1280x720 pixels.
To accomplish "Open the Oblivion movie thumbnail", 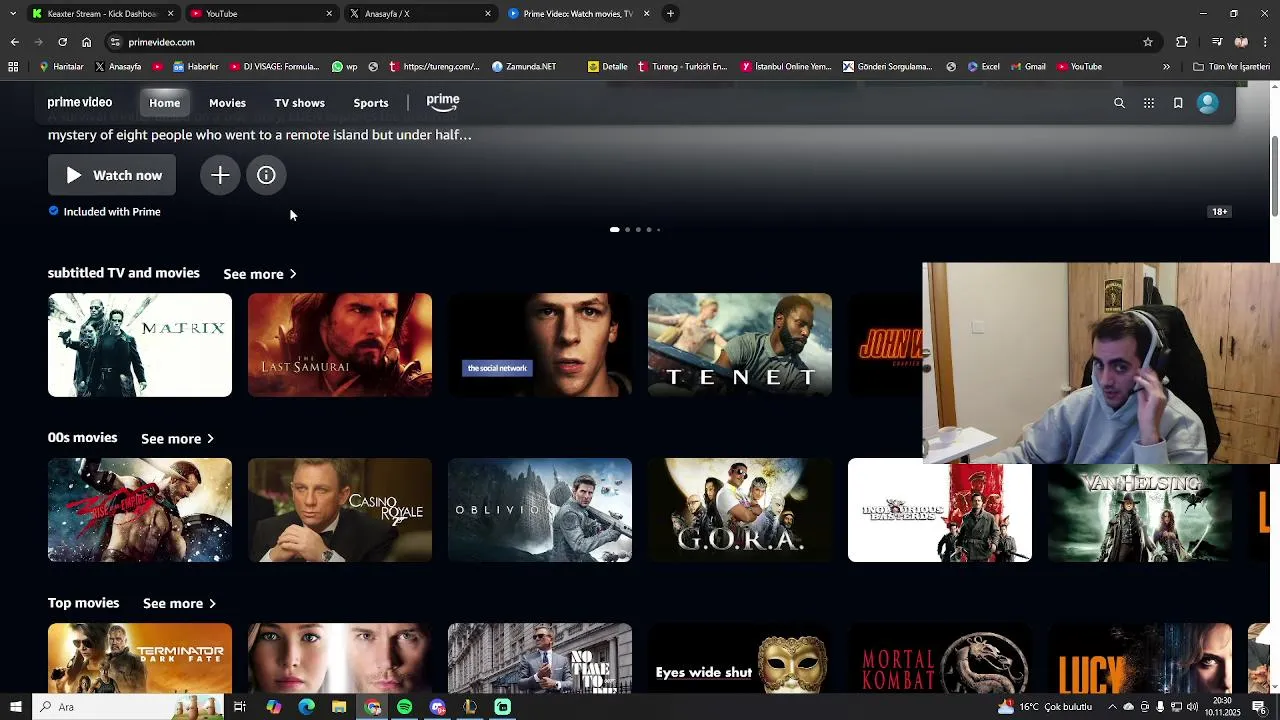I will (540, 510).
